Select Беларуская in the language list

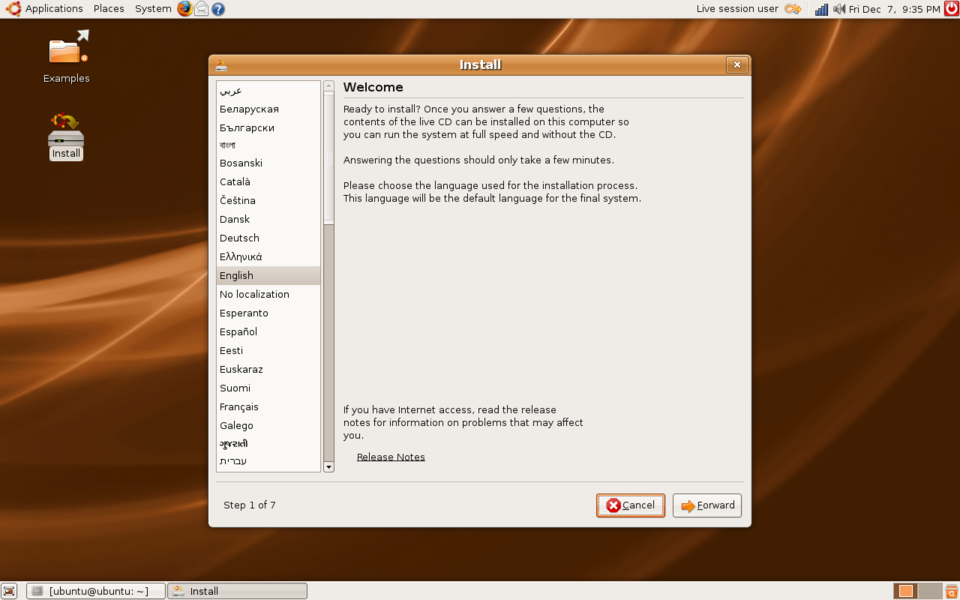pyautogui.click(x=268, y=109)
